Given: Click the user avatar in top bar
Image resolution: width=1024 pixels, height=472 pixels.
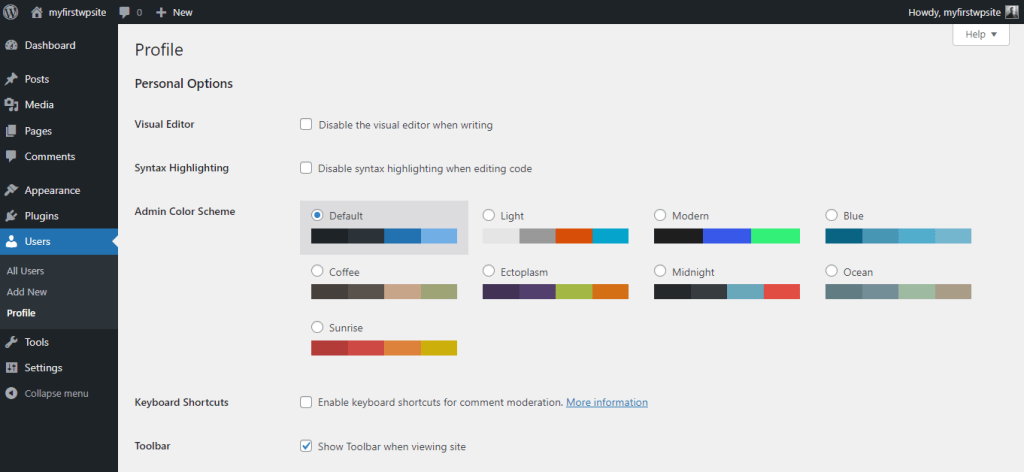Looking at the screenshot, I should [1012, 12].
